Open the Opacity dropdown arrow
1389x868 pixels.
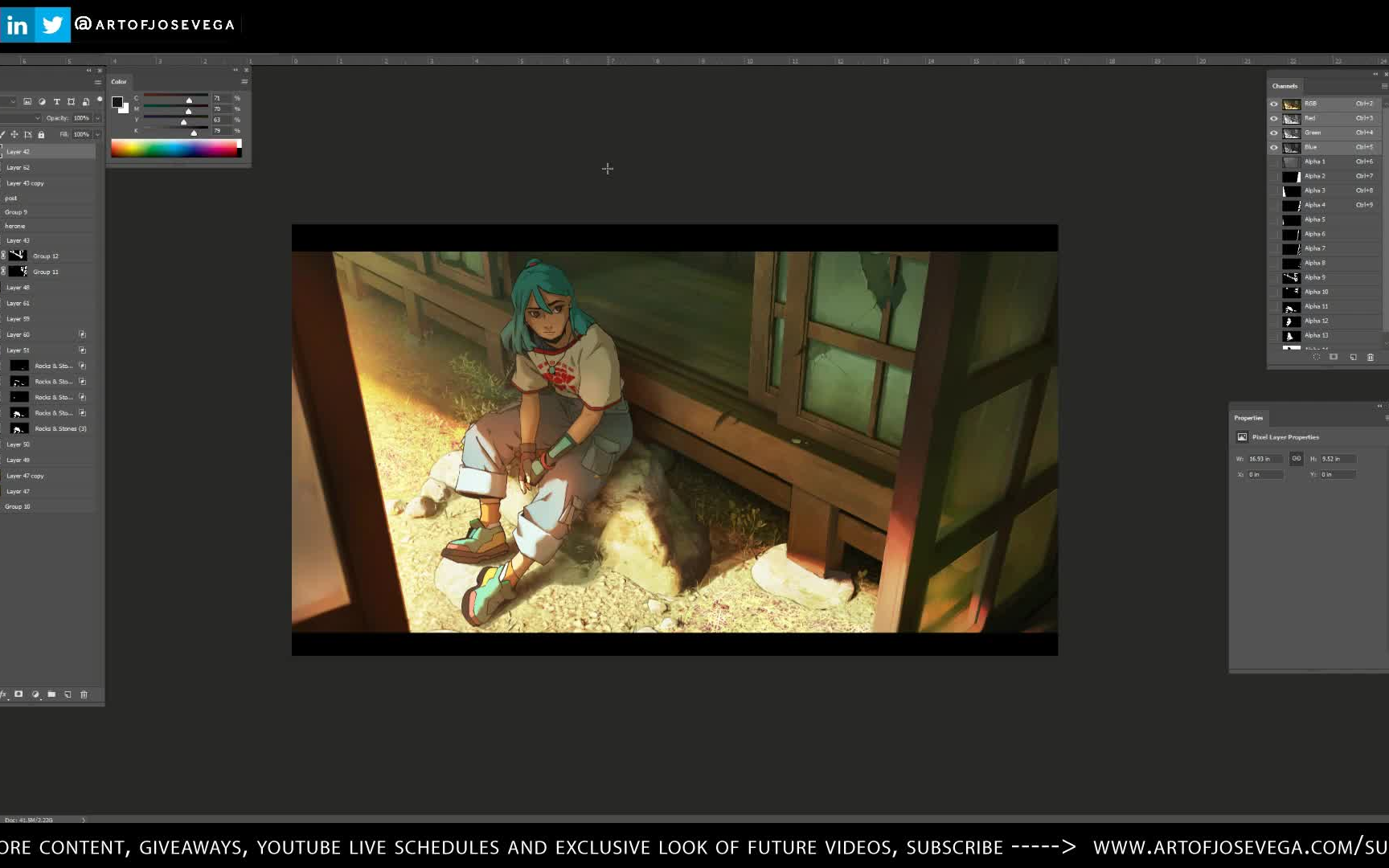coord(97,118)
